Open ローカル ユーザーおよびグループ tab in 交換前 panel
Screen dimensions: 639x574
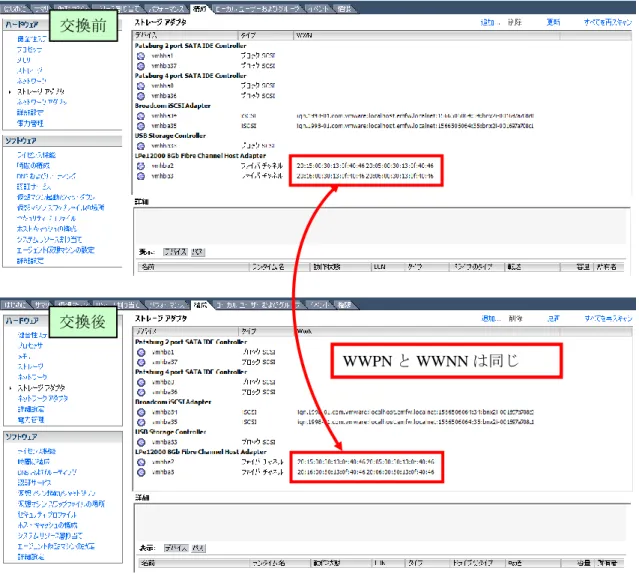click(257, 9)
